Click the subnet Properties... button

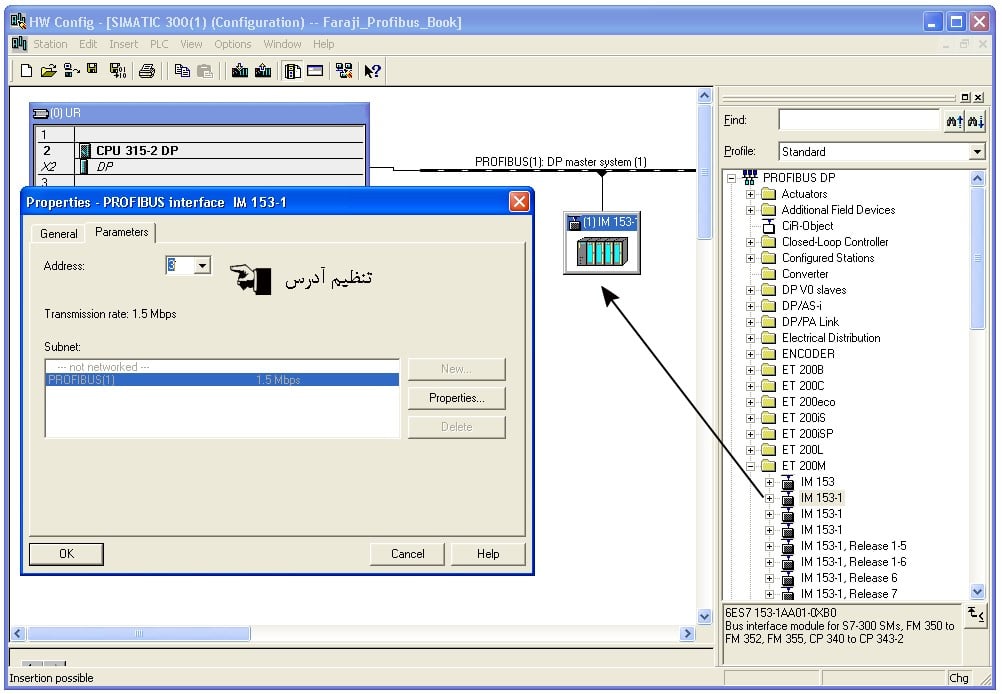[x=457, y=398]
